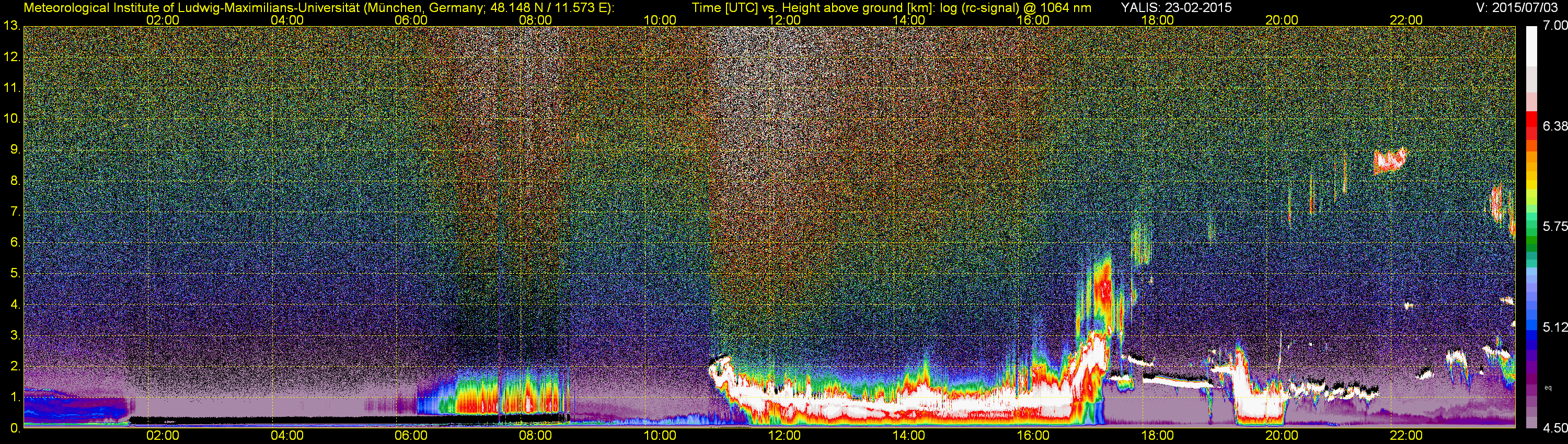Screen dimensions: 1568x444
Task: Click the 06:00 label on the top time axis
Action: click(411, 20)
